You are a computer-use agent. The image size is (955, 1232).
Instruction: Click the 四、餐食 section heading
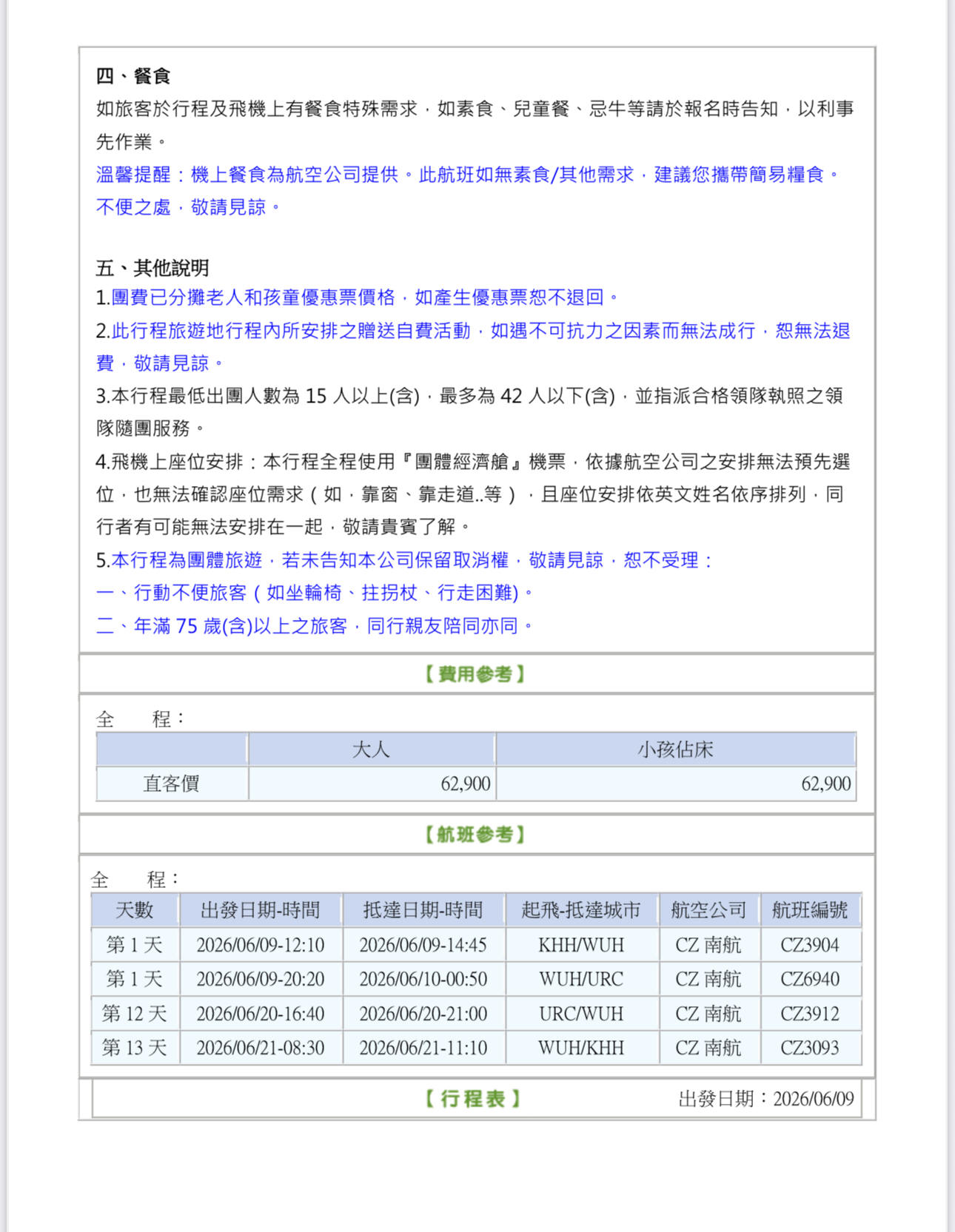(133, 76)
